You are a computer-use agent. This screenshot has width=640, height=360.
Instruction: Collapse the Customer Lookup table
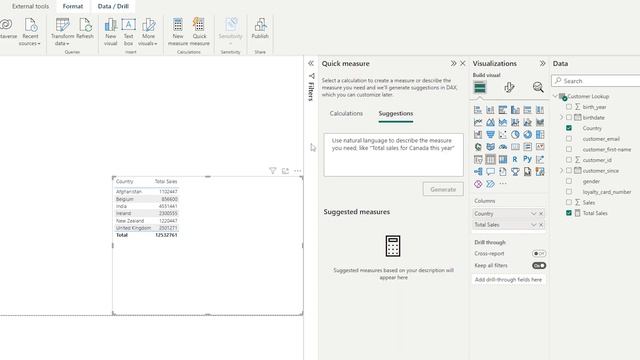point(556,96)
